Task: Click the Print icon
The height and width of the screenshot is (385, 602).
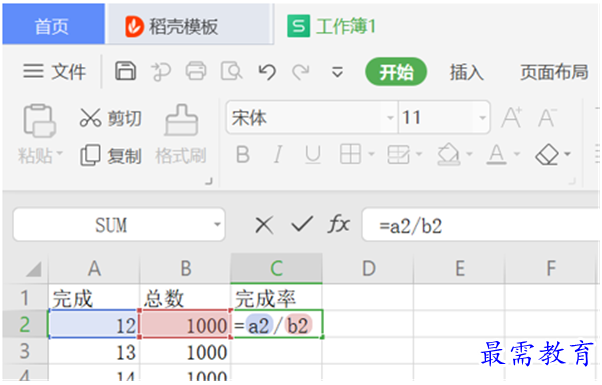Action: (196, 71)
